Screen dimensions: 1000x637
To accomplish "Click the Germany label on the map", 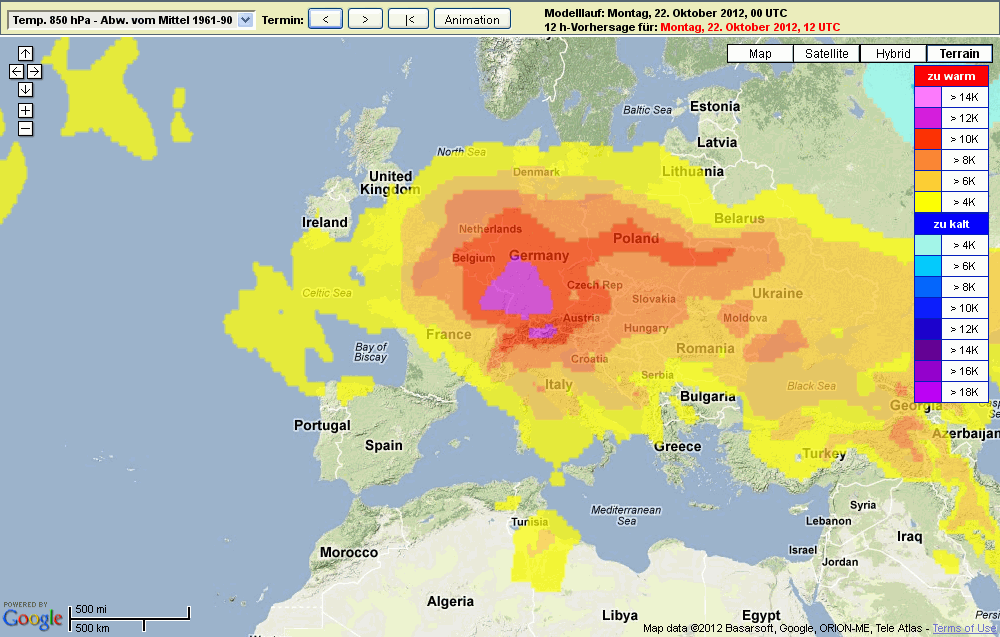I will (539, 256).
